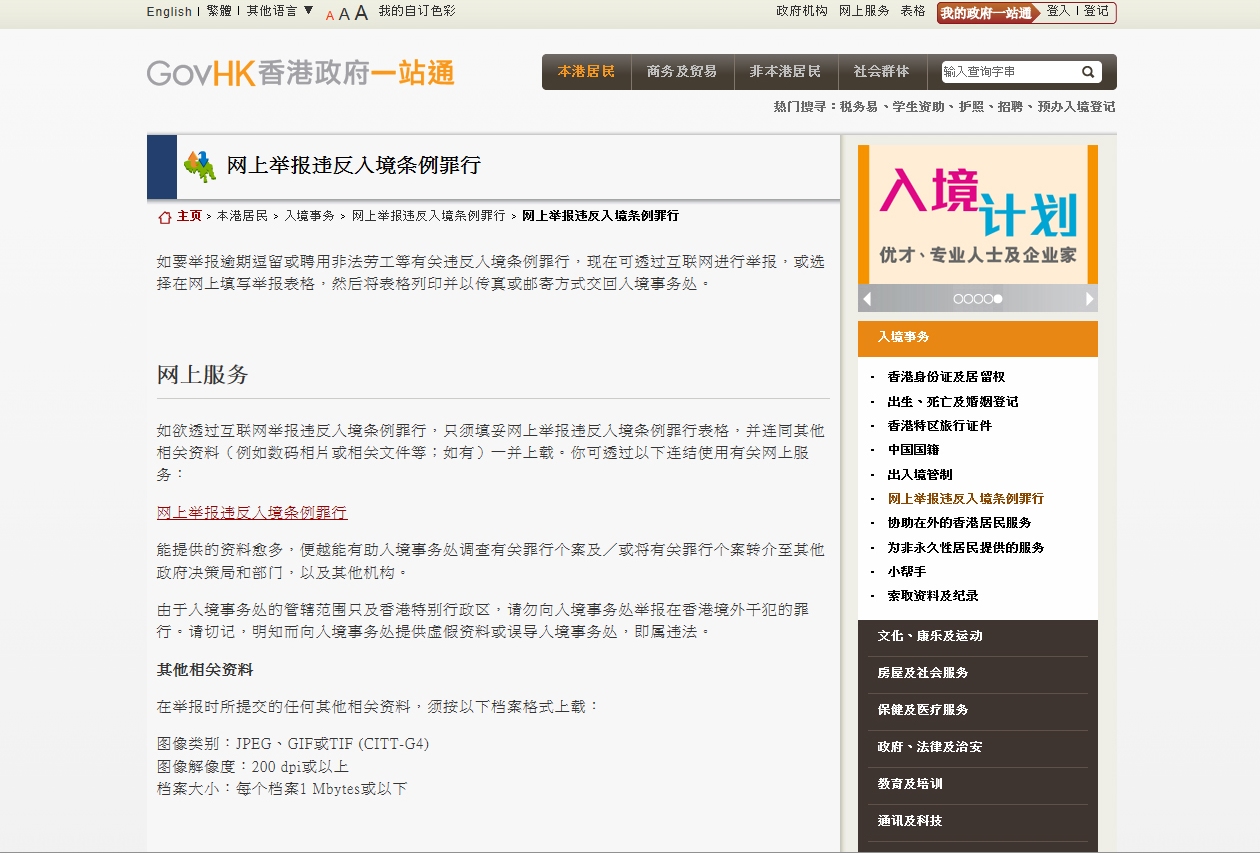Open 出生、死亡及婚姻登记 sidebar item
1260x854 pixels.
click(953, 401)
